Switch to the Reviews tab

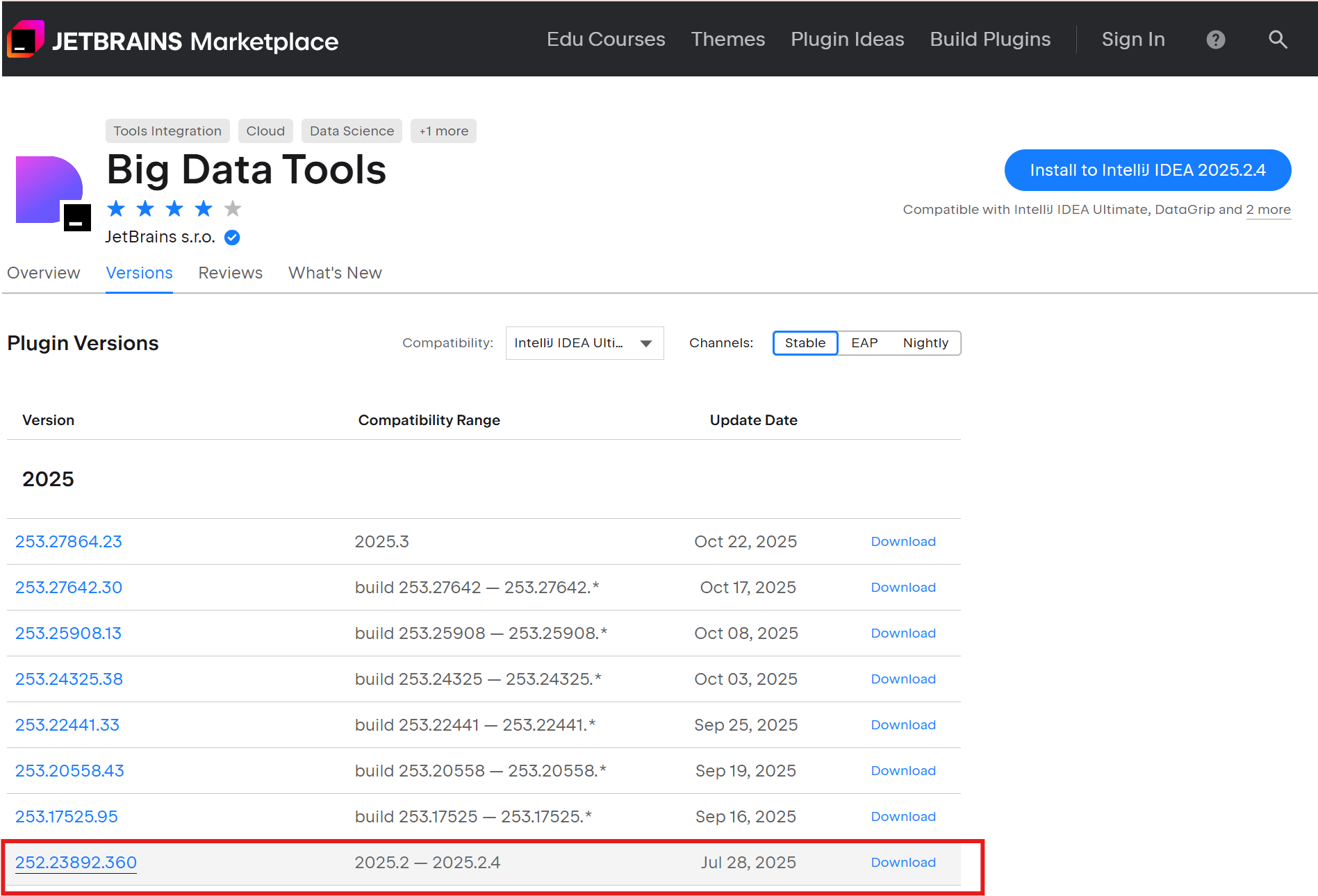230,273
